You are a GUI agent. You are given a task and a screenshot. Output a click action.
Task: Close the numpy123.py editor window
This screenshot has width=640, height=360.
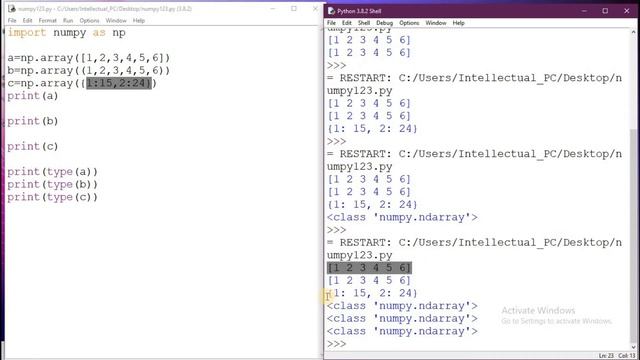[x=315, y=9]
